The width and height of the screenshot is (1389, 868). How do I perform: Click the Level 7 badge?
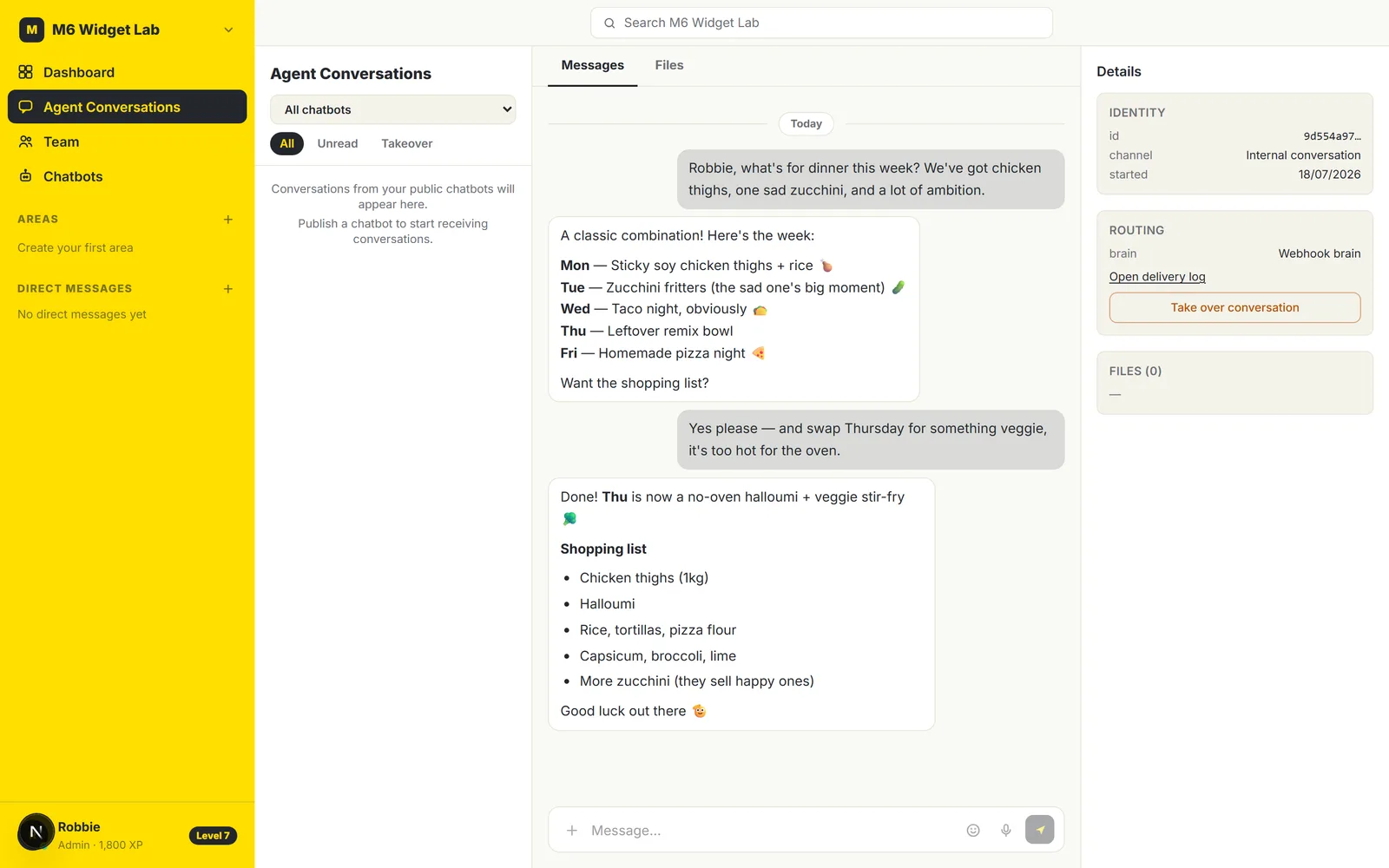(213, 836)
